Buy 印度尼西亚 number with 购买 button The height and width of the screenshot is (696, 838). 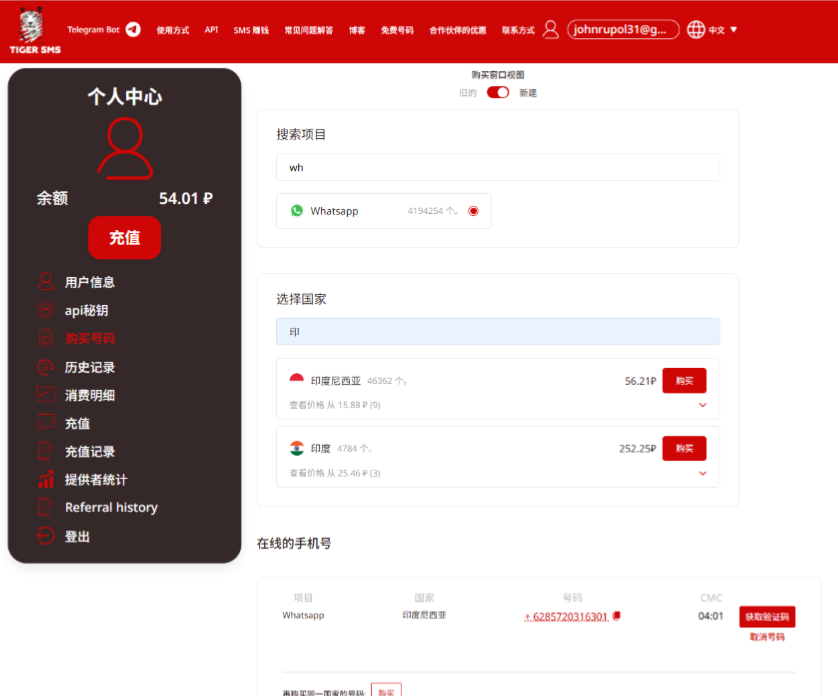pyautogui.click(x=684, y=381)
